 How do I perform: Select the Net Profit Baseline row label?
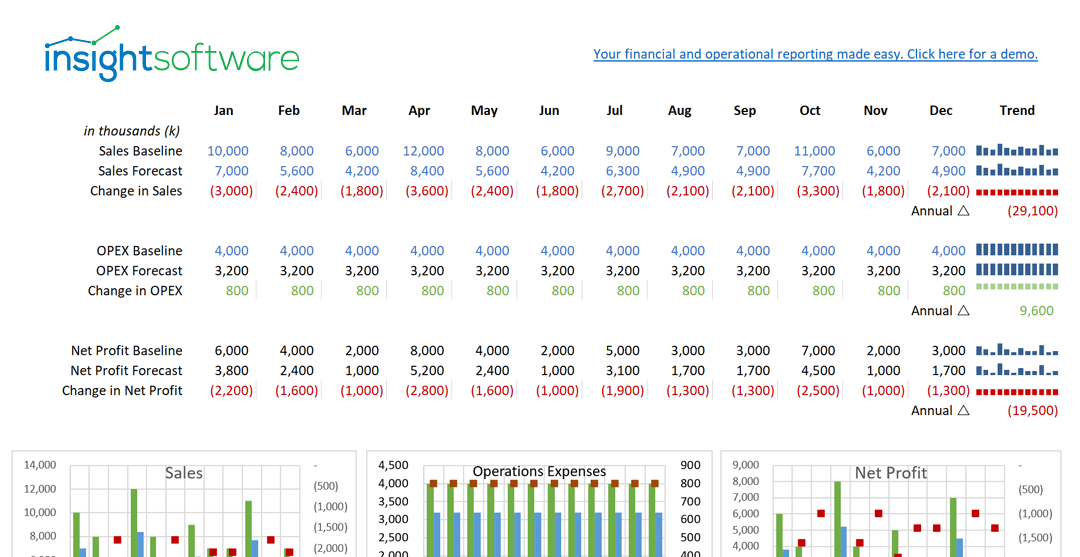click(x=127, y=350)
